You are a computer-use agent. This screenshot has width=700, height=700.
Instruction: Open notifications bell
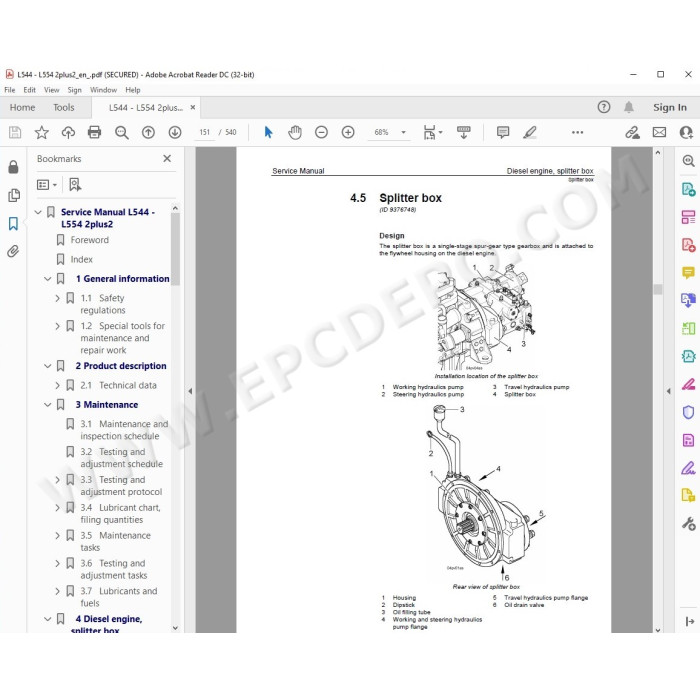pos(629,107)
